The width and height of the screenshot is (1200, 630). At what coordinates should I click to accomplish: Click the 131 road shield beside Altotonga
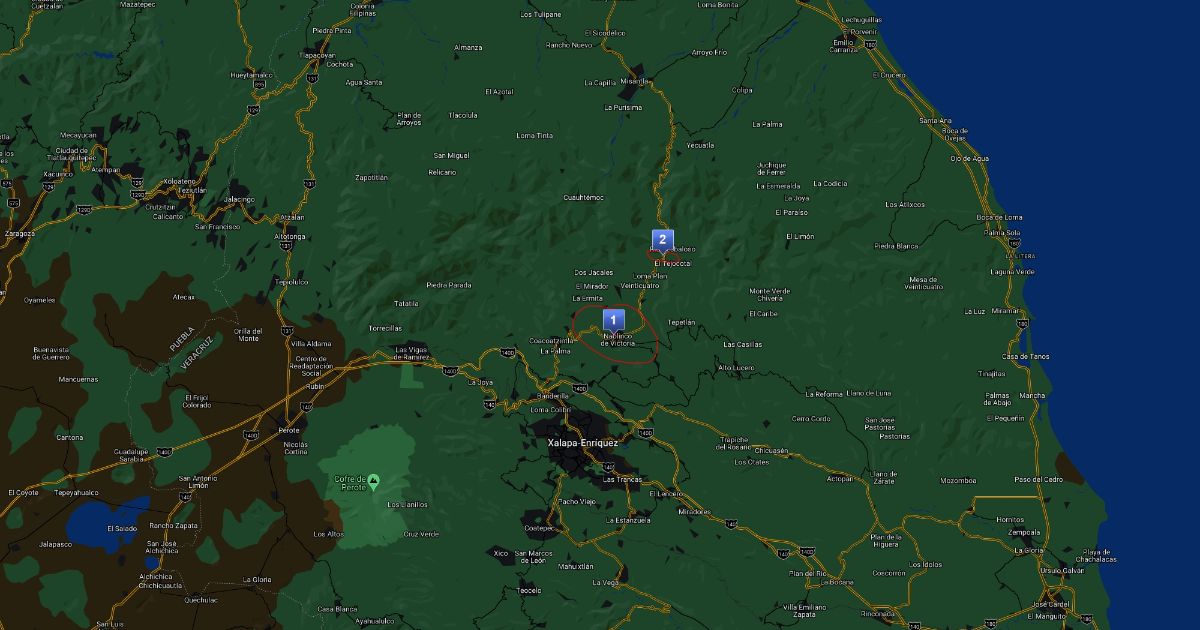click(x=287, y=245)
